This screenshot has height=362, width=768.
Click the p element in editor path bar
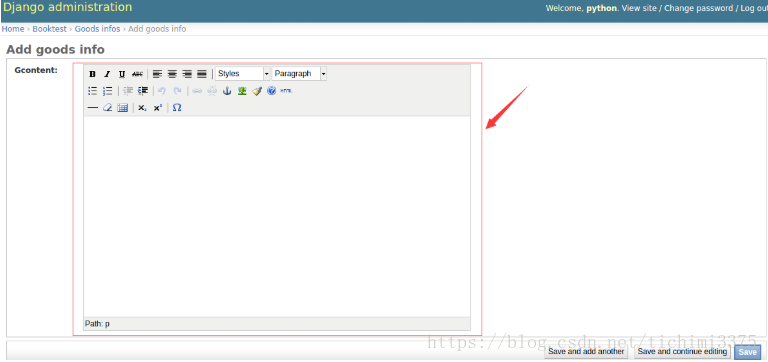107,324
